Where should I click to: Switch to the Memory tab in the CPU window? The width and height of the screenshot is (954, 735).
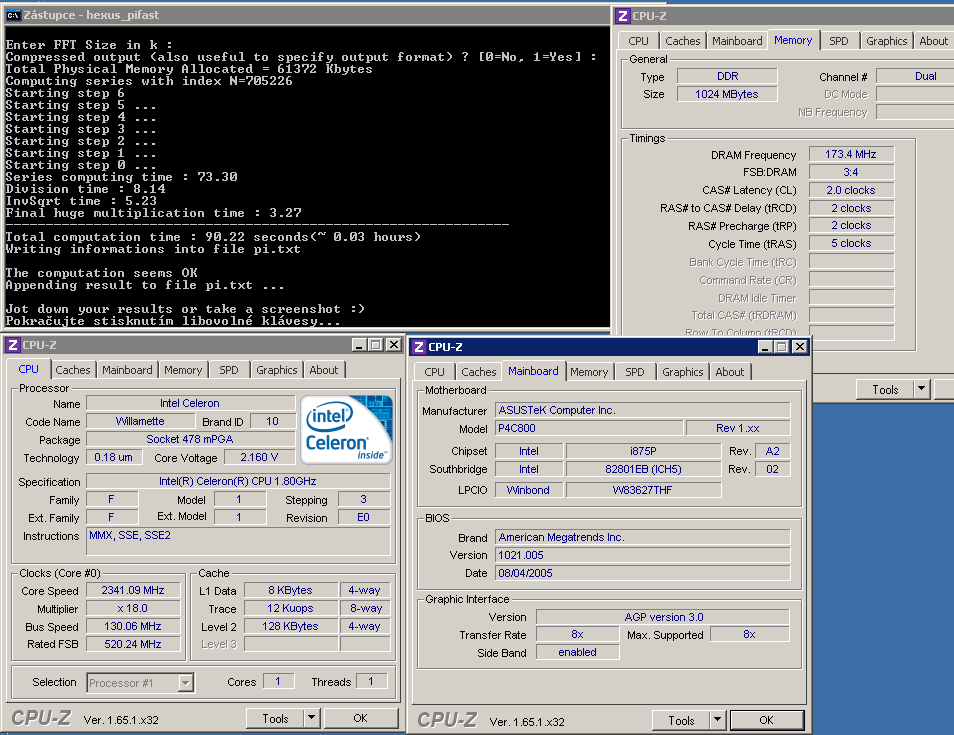(183, 370)
